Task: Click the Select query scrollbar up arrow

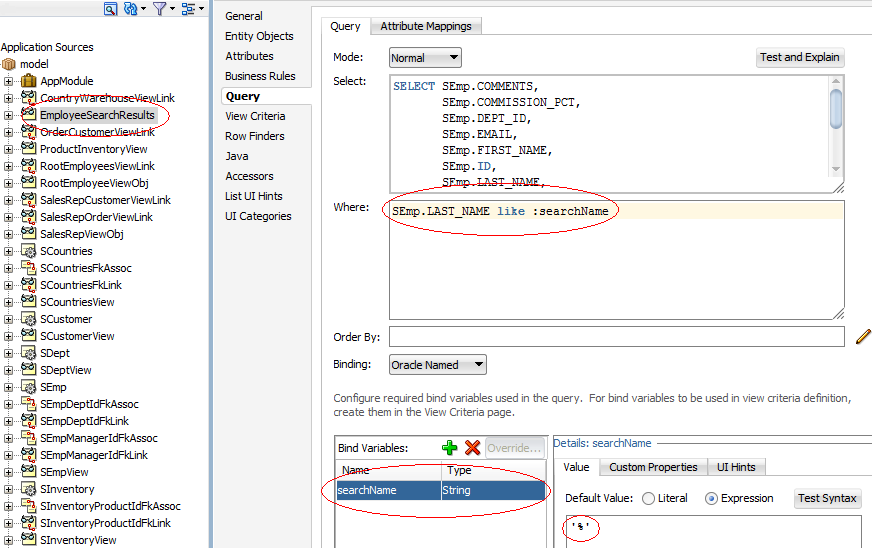Action: (x=836, y=81)
